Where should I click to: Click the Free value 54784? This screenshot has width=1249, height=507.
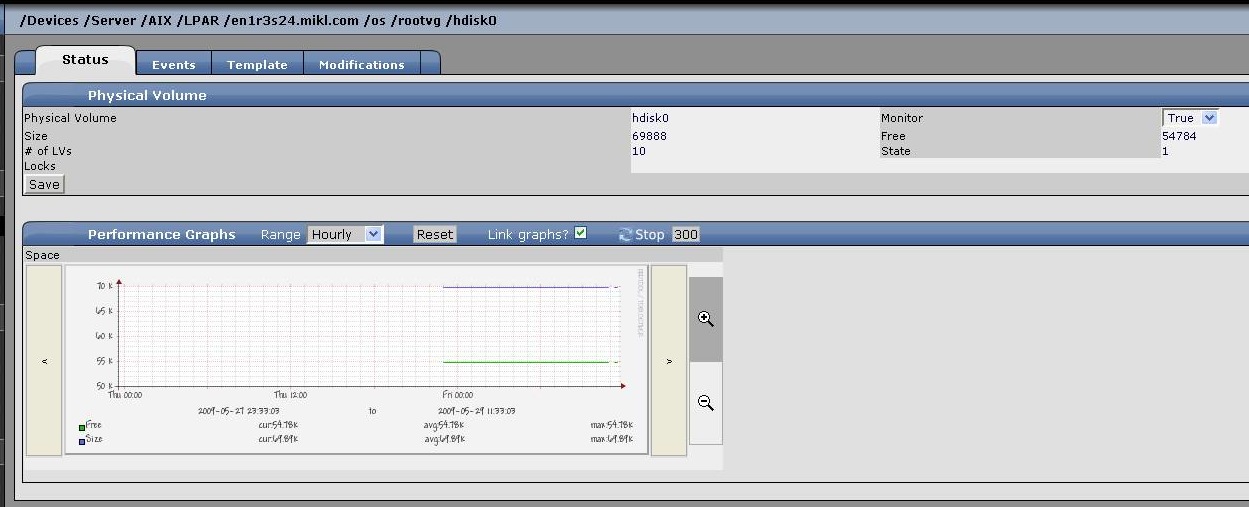click(1179, 136)
